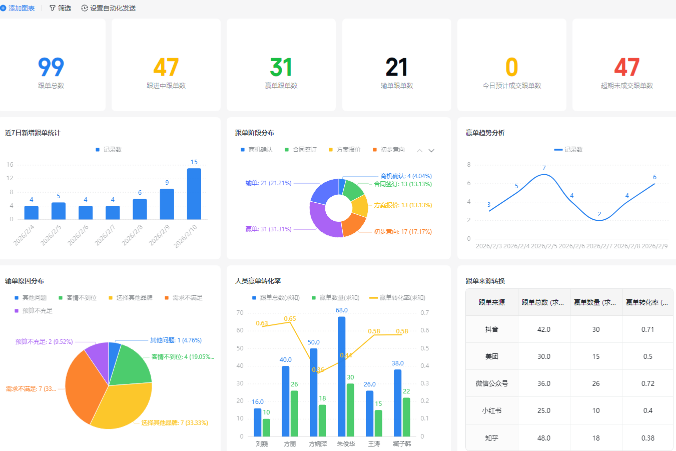The image size is (676, 451).
Task: Toggle the blue legend item in the donut chart
Action: coord(257,150)
